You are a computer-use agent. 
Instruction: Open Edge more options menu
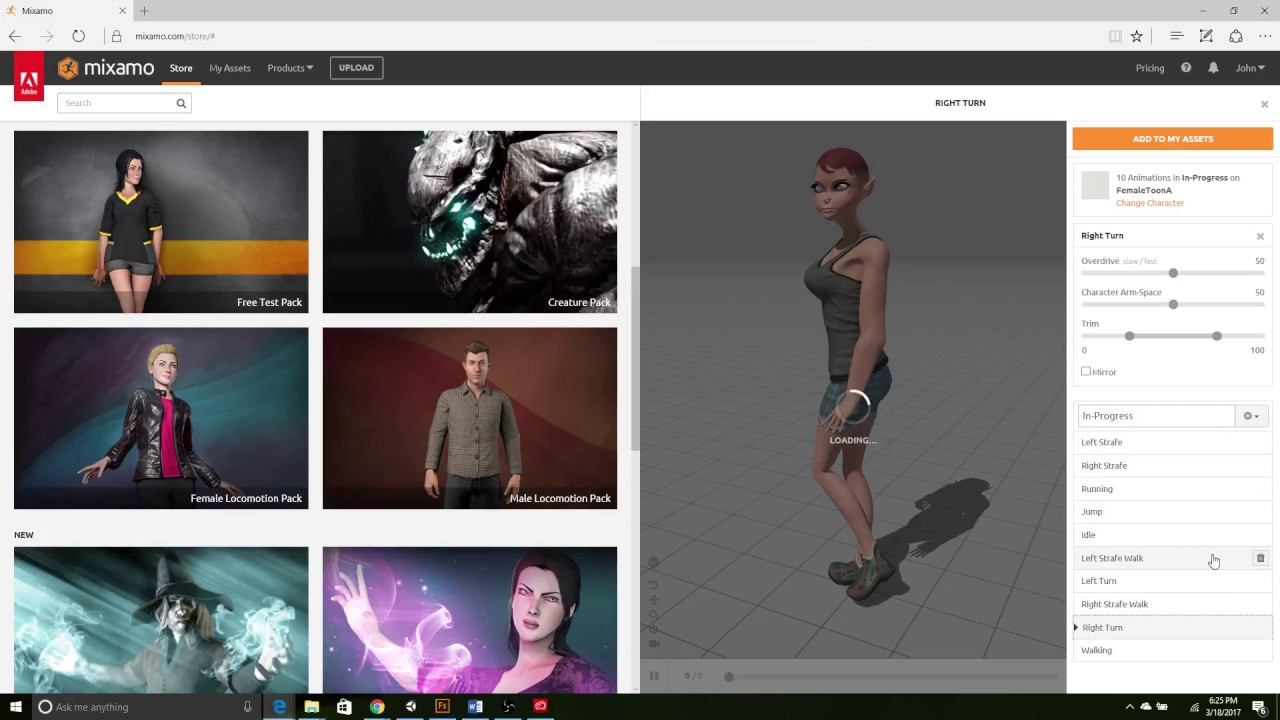[x=1265, y=36]
